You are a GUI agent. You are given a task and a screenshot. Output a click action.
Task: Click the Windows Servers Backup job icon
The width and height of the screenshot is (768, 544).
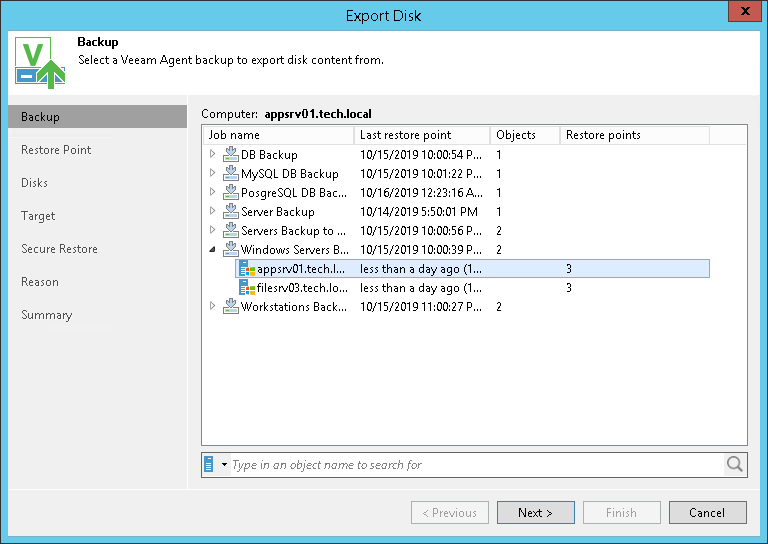[230, 250]
